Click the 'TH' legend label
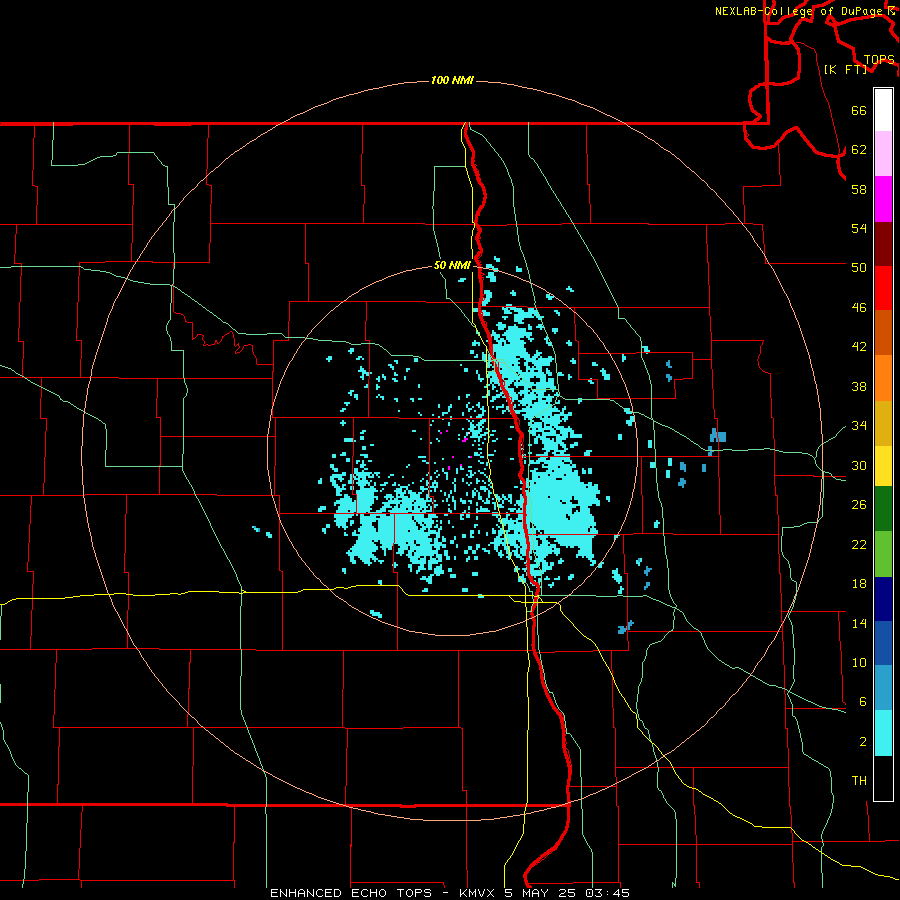 [859, 781]
